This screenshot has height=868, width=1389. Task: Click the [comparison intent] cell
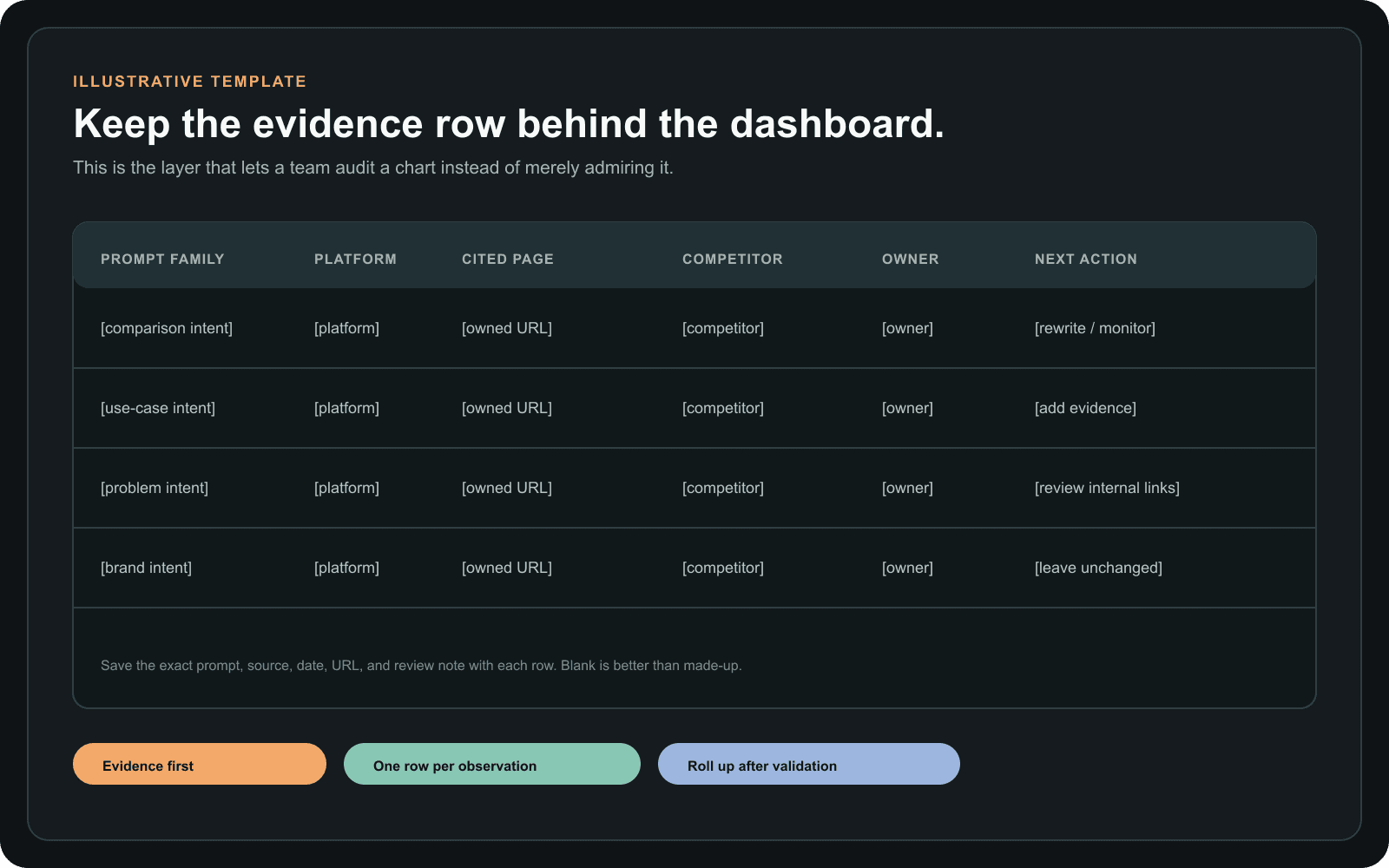167,328
